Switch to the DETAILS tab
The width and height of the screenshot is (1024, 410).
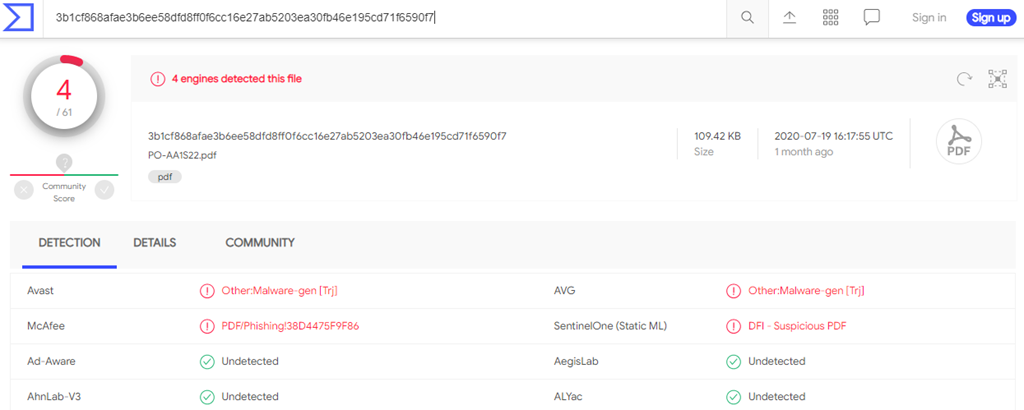[154, 243]
